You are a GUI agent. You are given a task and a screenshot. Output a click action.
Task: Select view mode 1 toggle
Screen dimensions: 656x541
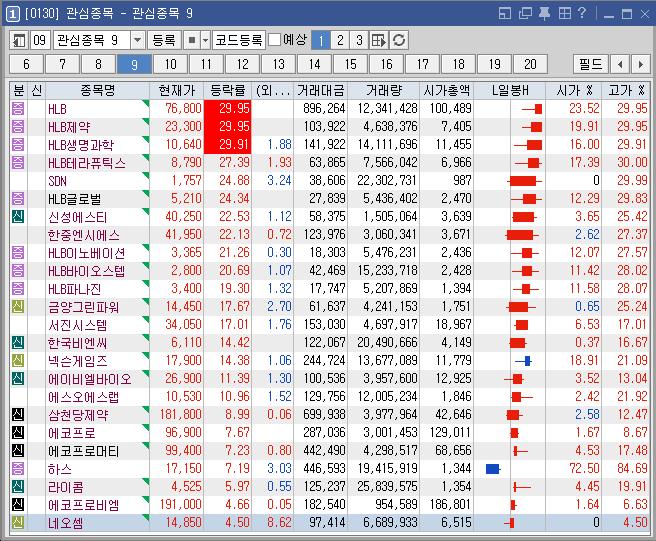(x=321, y=40)
